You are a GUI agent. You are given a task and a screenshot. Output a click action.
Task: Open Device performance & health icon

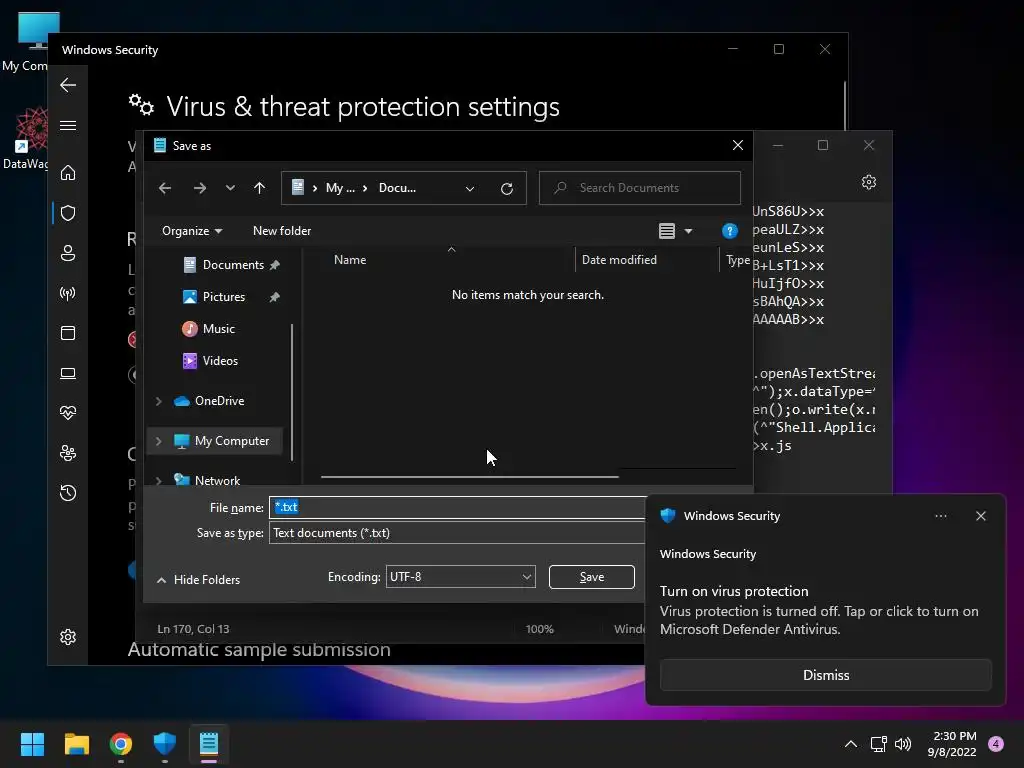[x=68, y=413]
